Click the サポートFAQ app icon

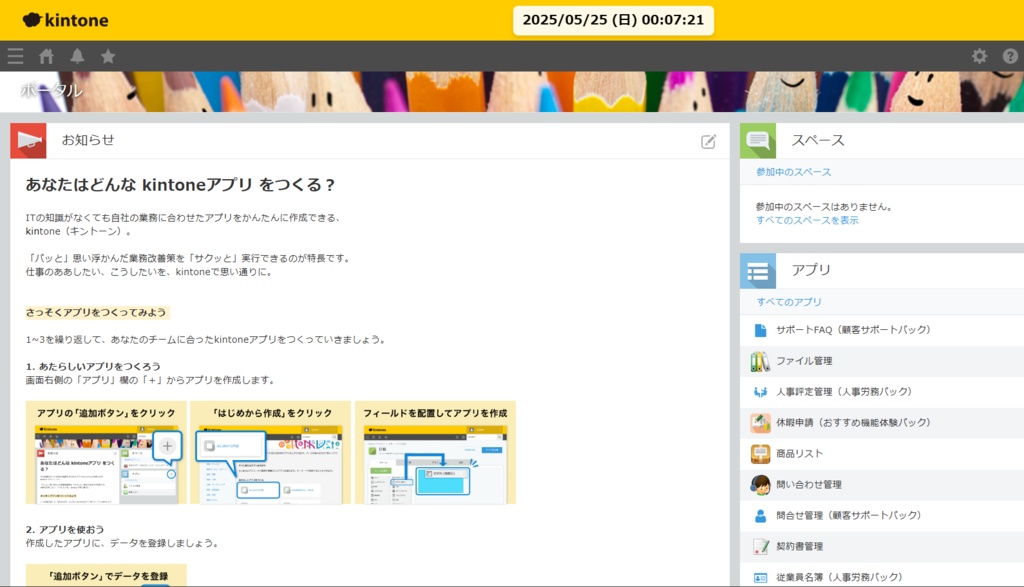pyautogui.click(x=760, y=330)
